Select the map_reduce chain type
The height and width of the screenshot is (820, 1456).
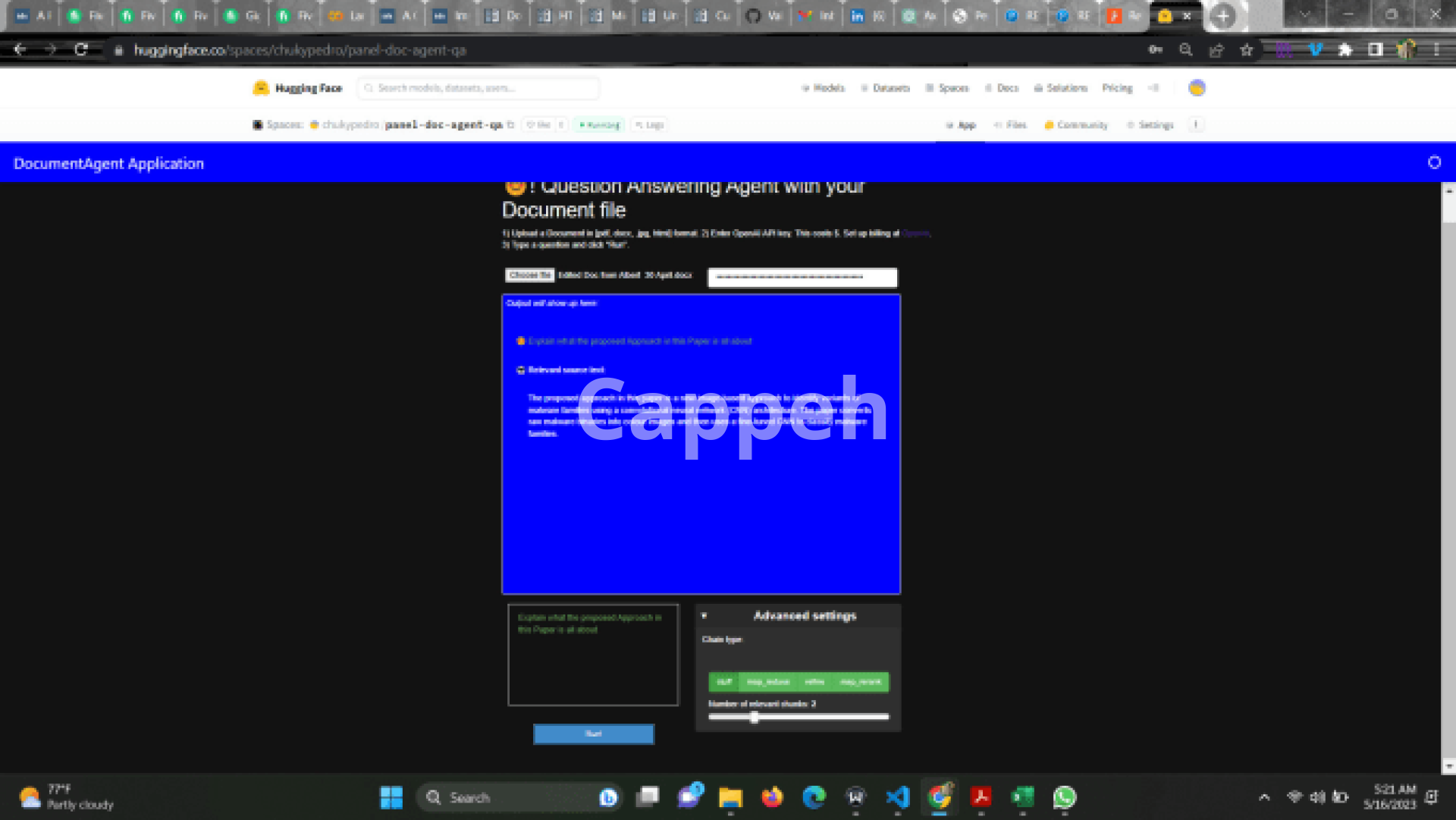[767, 682]
